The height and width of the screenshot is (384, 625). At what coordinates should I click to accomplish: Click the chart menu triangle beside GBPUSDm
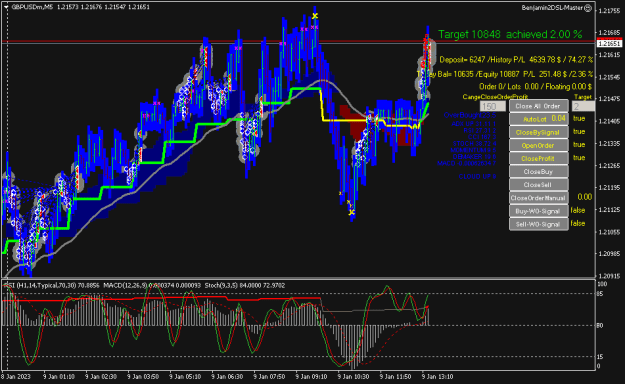(6, 7)
